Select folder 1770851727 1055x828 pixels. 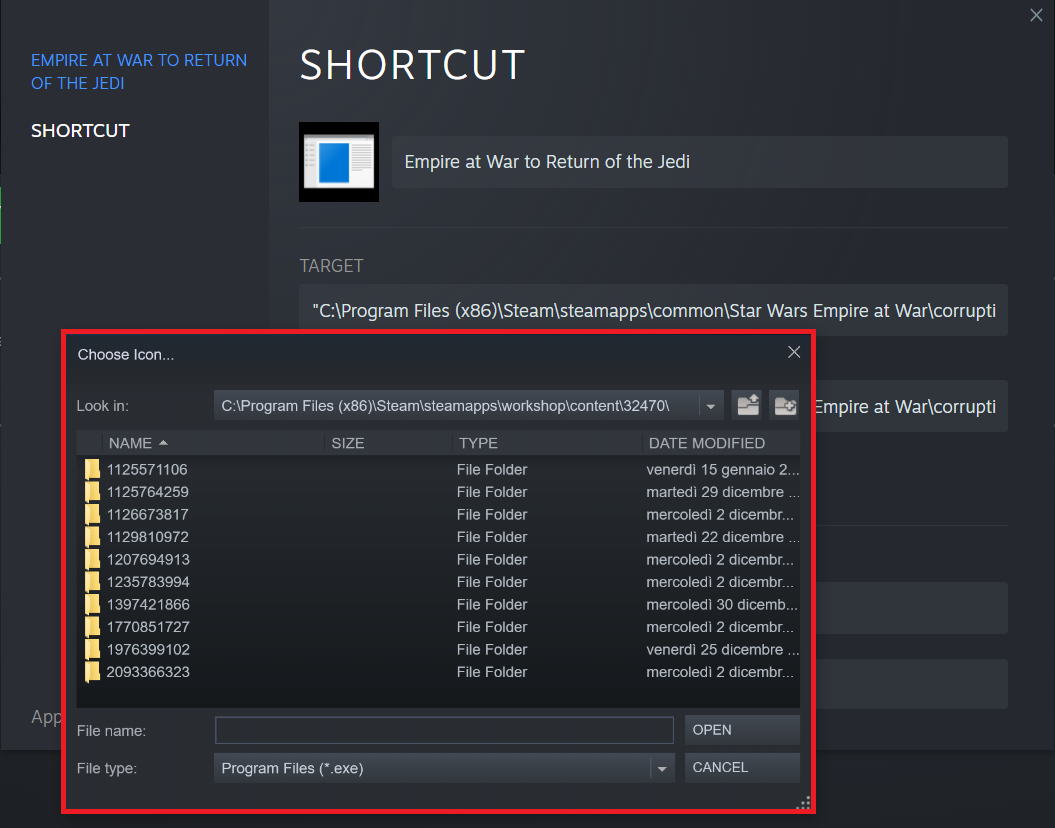tap(438, 627)
